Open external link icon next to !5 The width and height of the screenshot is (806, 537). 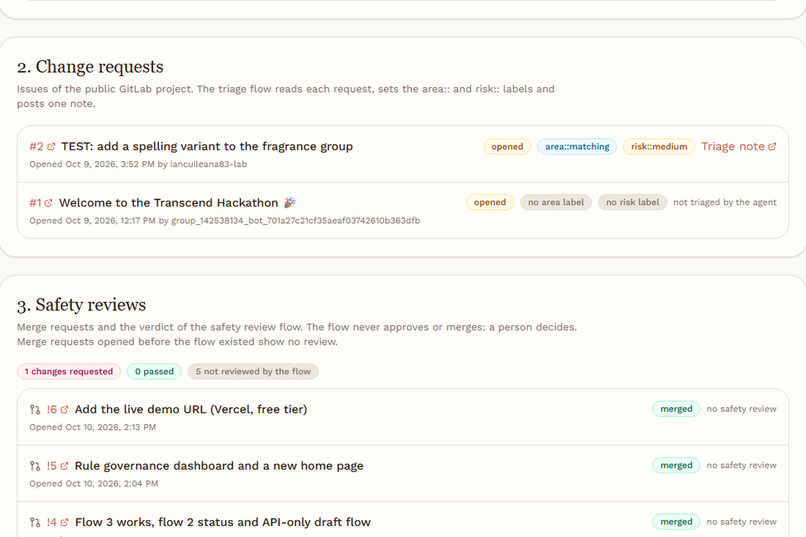(x=64, y=466)
